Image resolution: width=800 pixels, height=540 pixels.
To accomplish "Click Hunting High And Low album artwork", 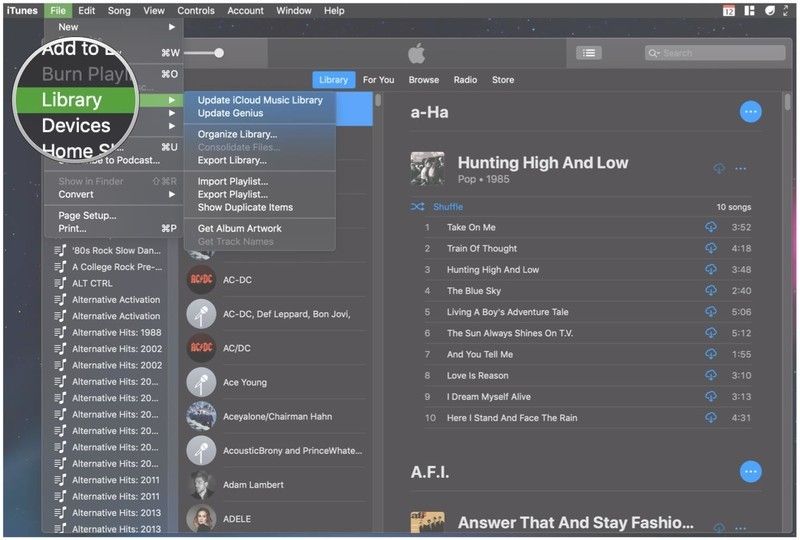I will (x=428, y=168).
